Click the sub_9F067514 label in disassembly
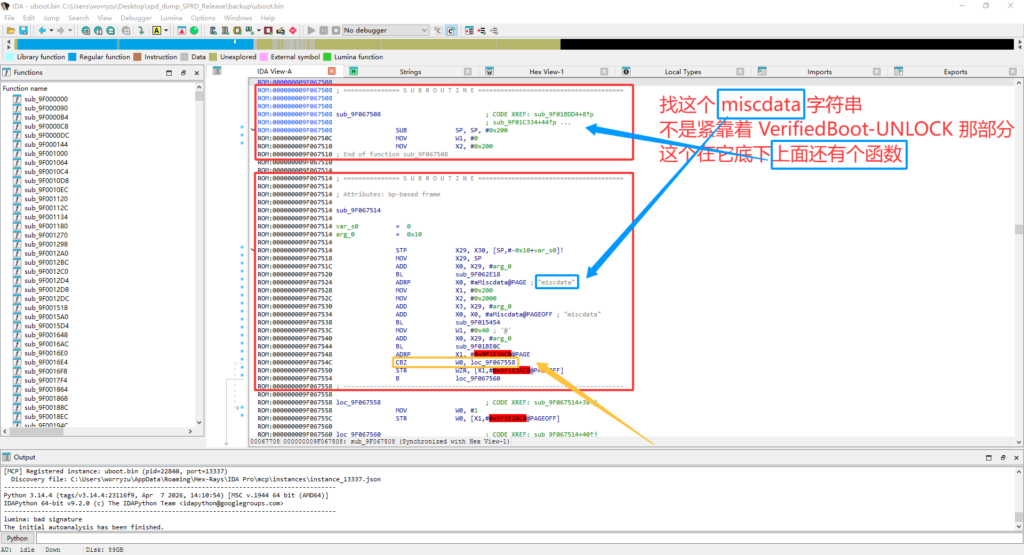The height and width of the screenshot is (555, 1024). pos(358,210)
